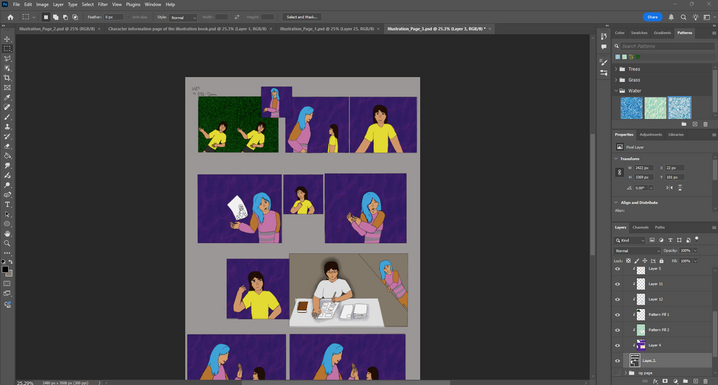
Task: Open the Opacity dropdown arrow
Action: click(695, 251)
